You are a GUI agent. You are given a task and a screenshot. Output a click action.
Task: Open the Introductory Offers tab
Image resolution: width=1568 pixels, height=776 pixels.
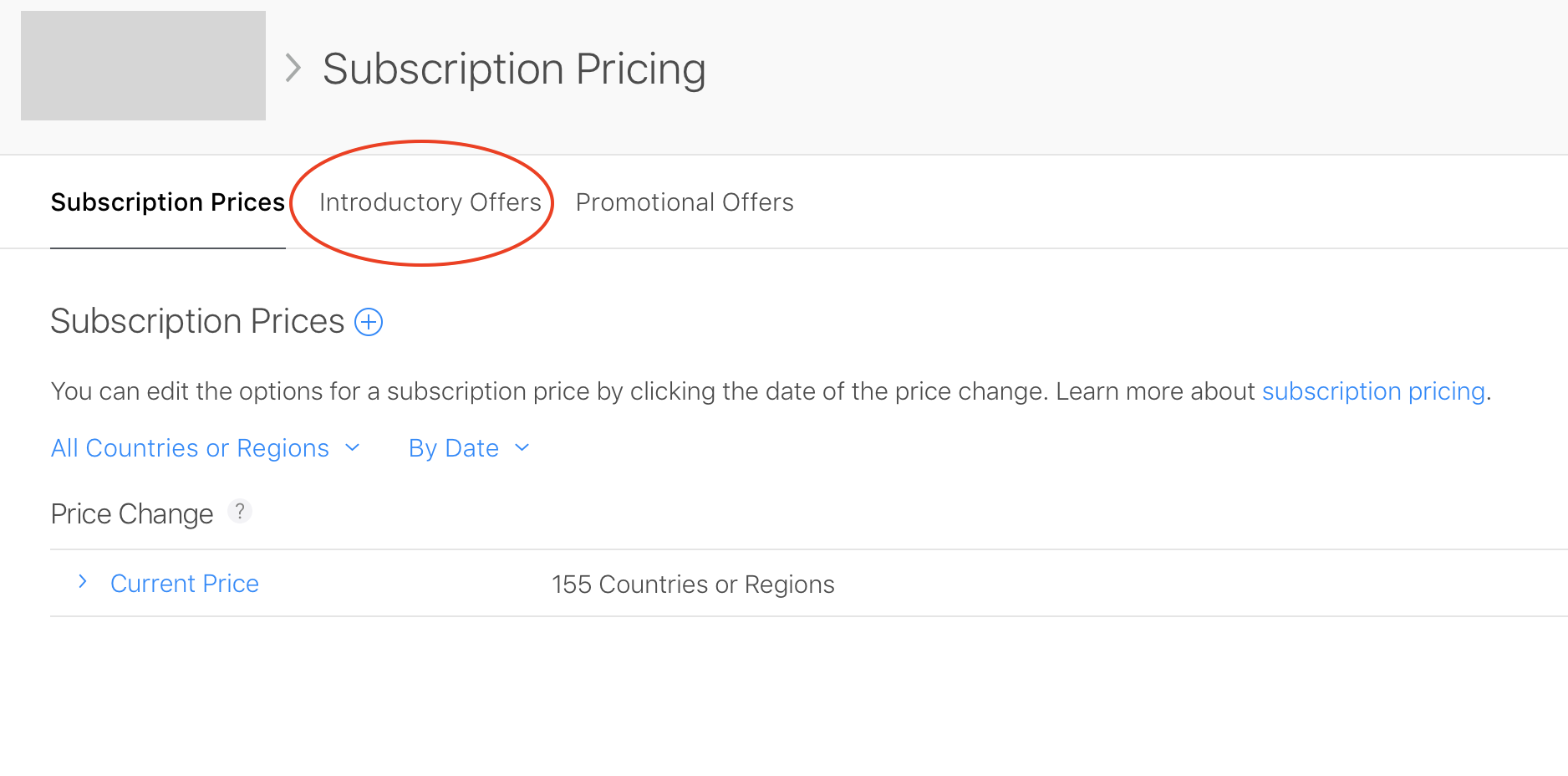click(x=430, y=202)
